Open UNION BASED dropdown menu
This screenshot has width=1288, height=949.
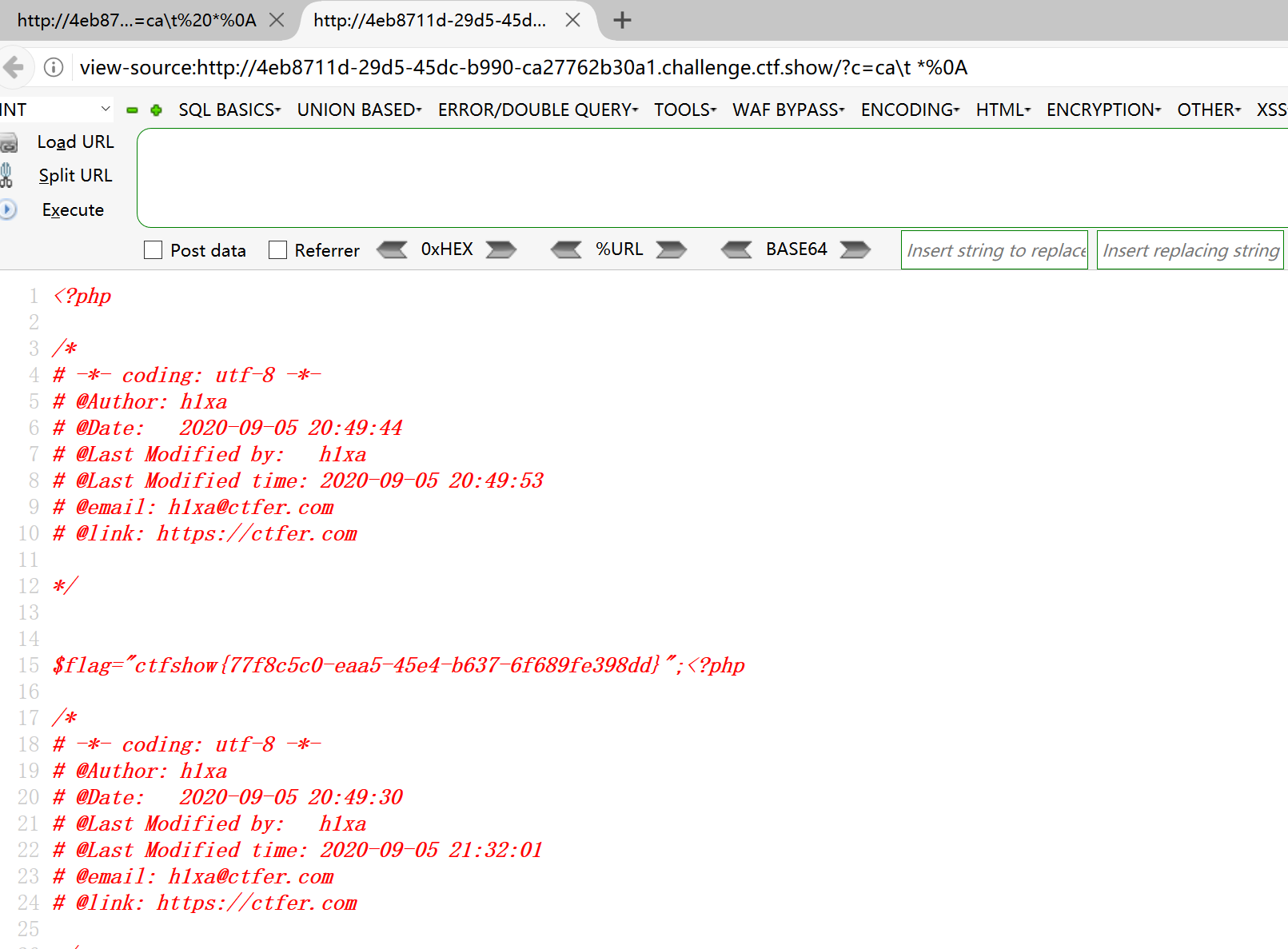(359, 110)
